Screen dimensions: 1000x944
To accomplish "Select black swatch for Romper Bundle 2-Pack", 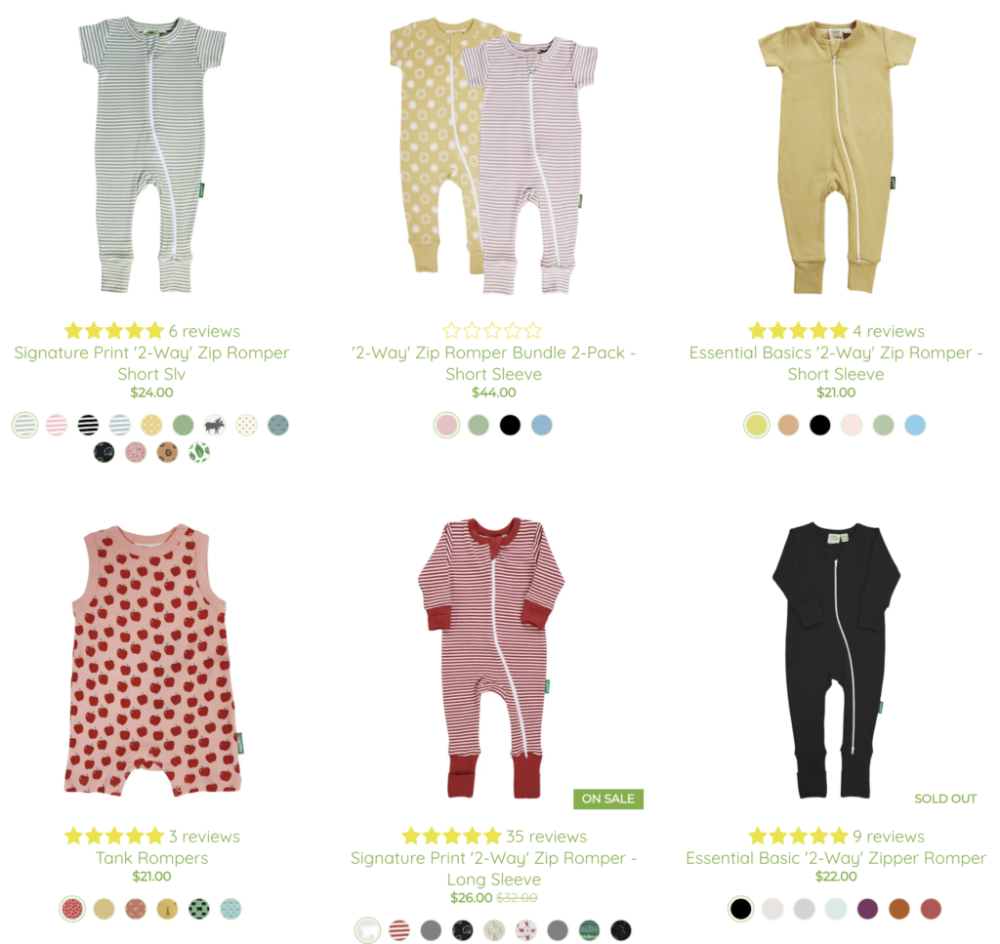I will (x=510, y=425).
